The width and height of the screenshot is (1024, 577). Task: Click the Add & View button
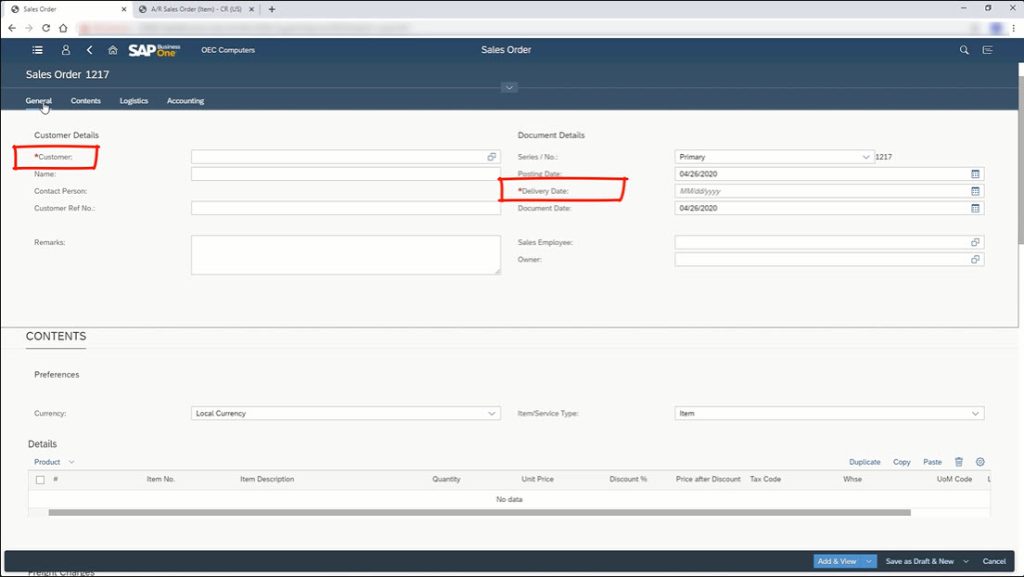click(x=837, y=561)
